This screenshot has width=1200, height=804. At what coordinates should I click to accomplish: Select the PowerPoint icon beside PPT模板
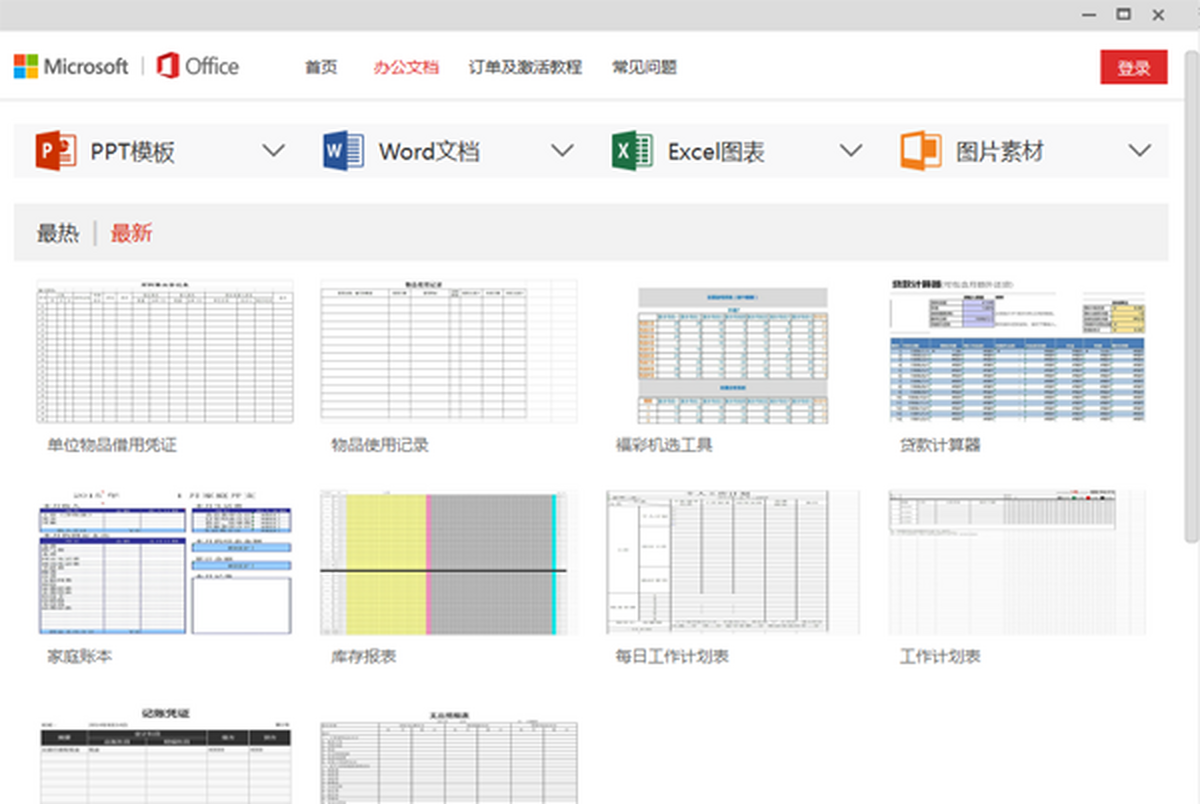(x=55, y=149)
